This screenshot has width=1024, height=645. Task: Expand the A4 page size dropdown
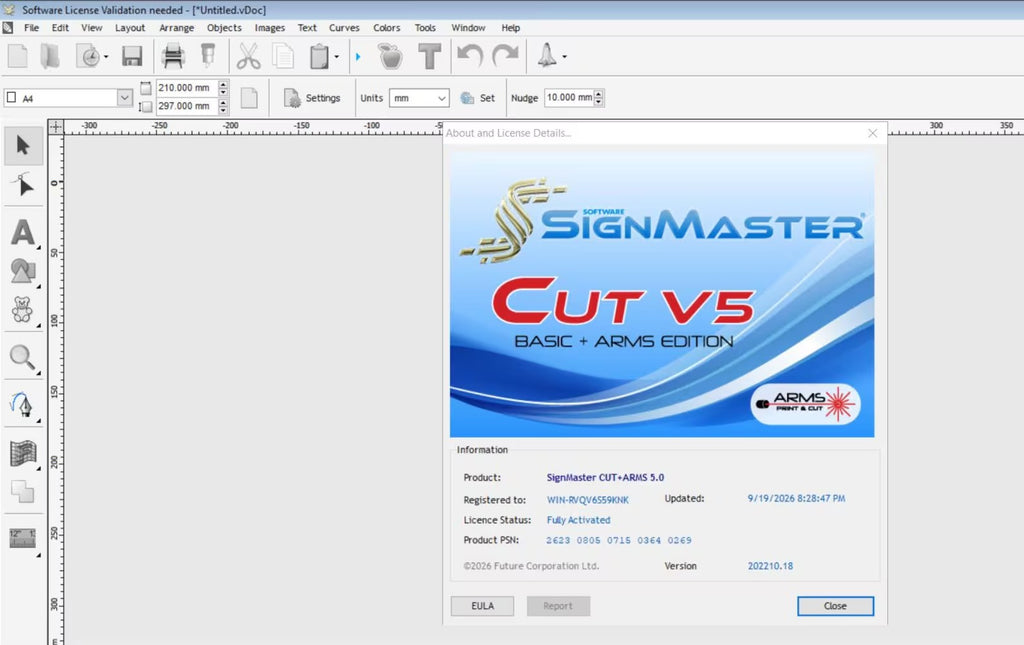(x=125, y=98)
